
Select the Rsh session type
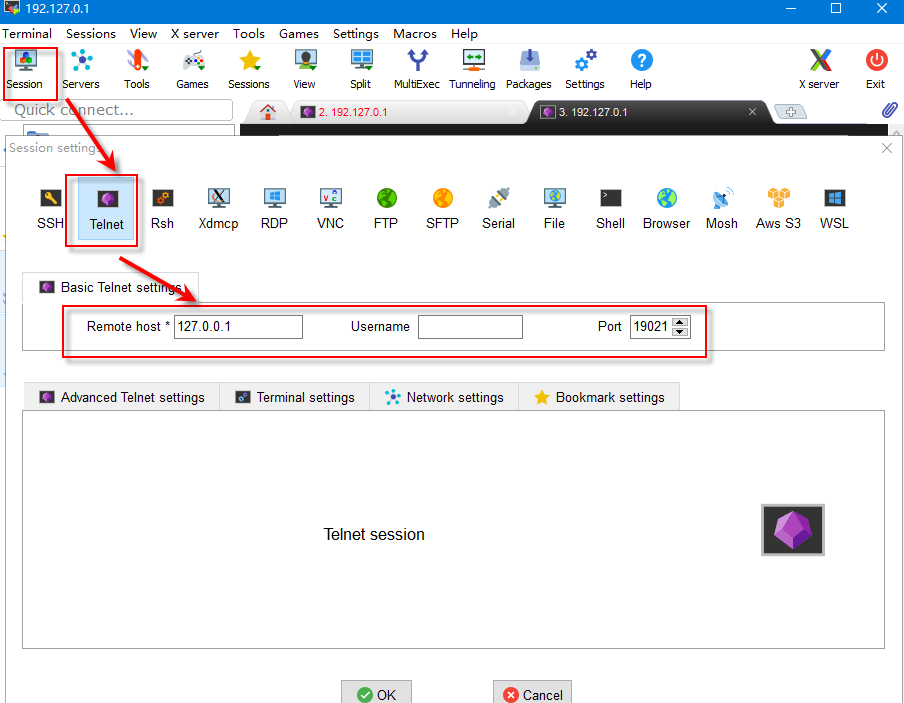(x=163, y=209)
